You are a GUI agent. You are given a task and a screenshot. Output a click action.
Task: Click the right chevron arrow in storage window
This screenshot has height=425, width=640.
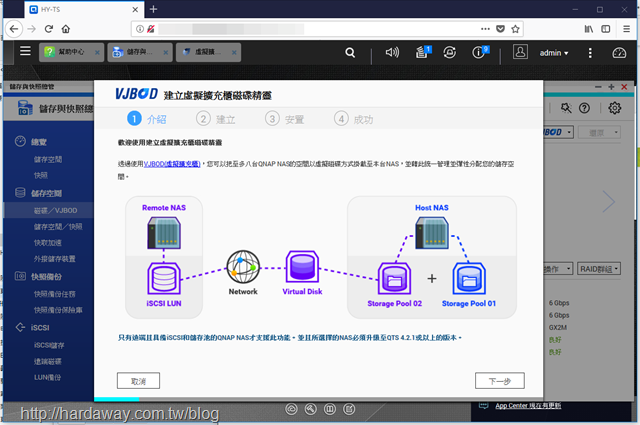click(x=609, y=201)
